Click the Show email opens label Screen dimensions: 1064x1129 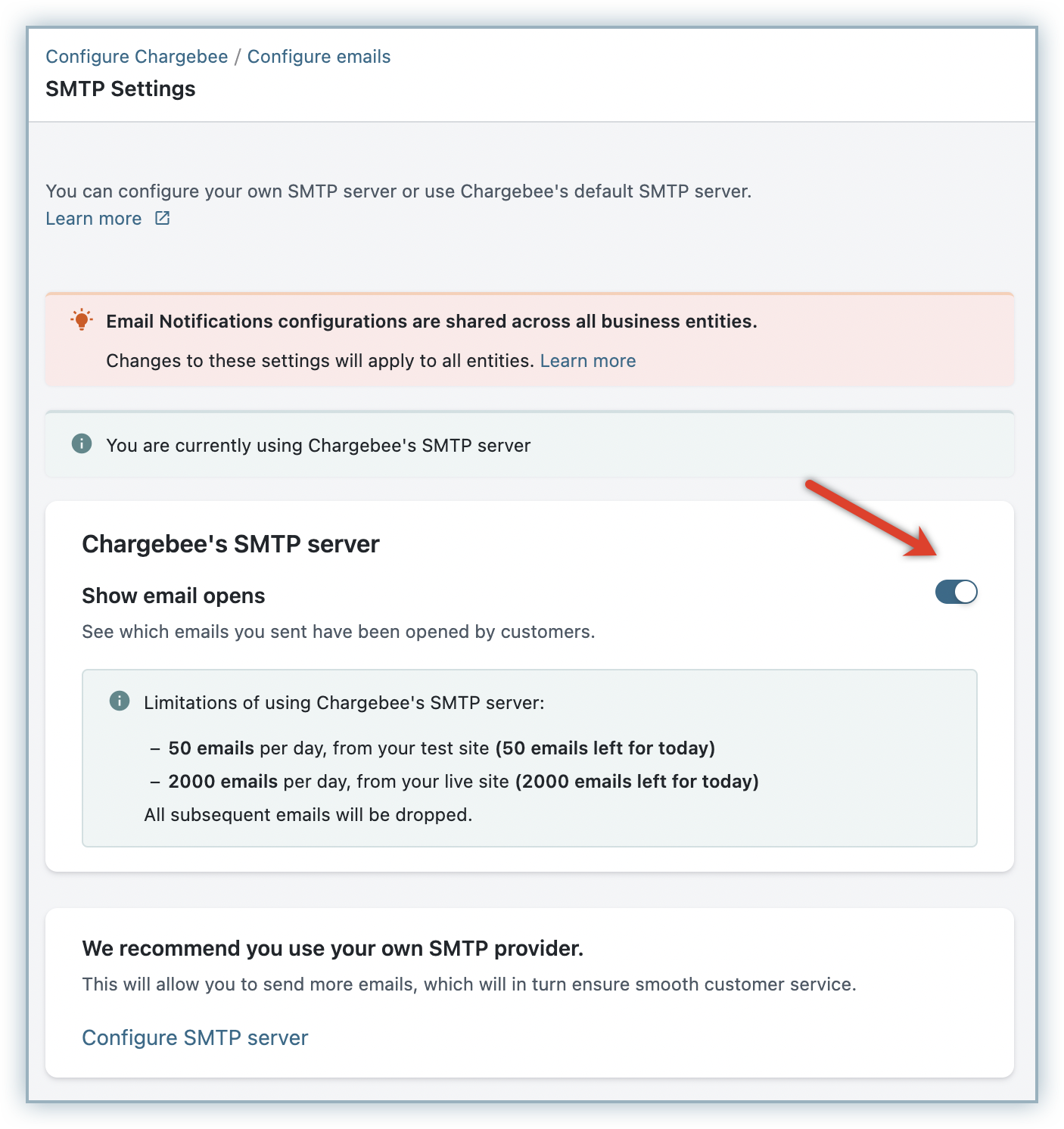point(173,596)
